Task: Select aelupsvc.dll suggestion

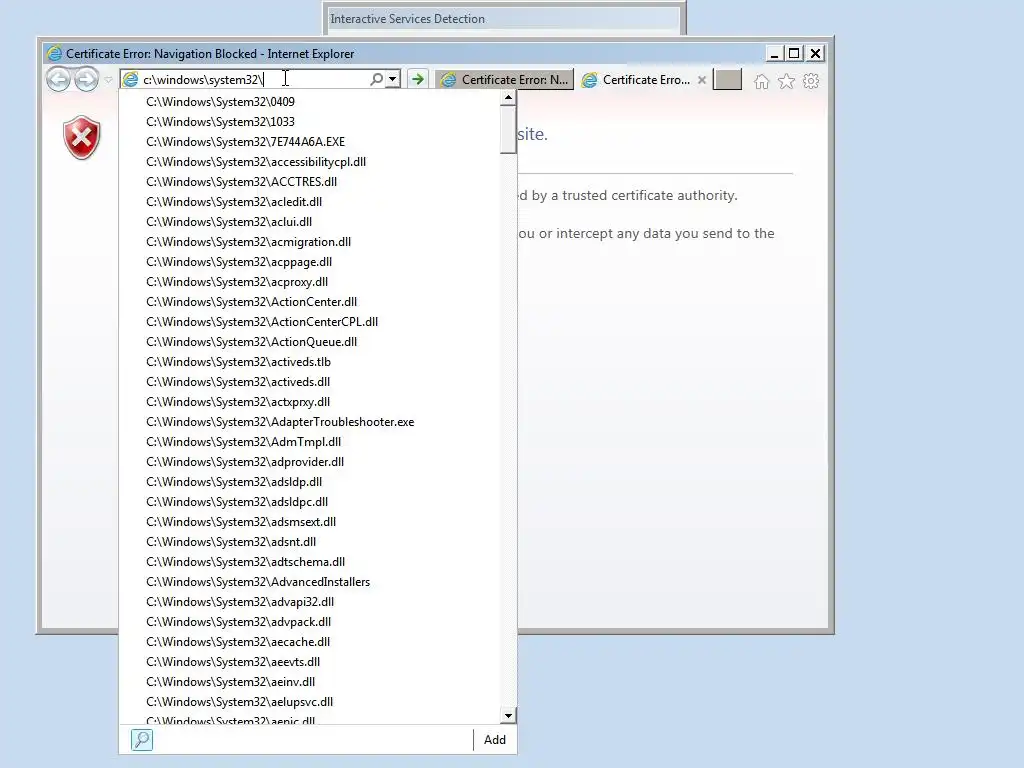Action: point(309,702)
